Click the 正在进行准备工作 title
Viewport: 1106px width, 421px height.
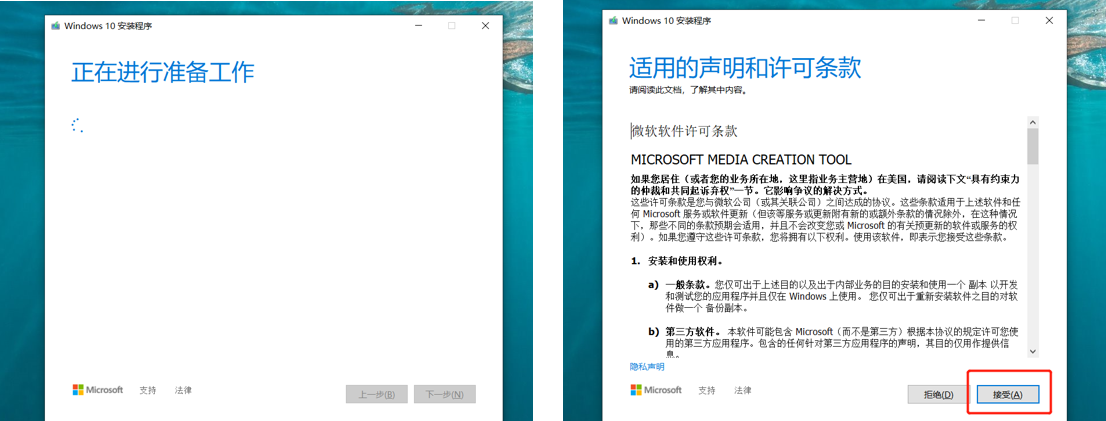pyautogui.click(x=163, y=72)
